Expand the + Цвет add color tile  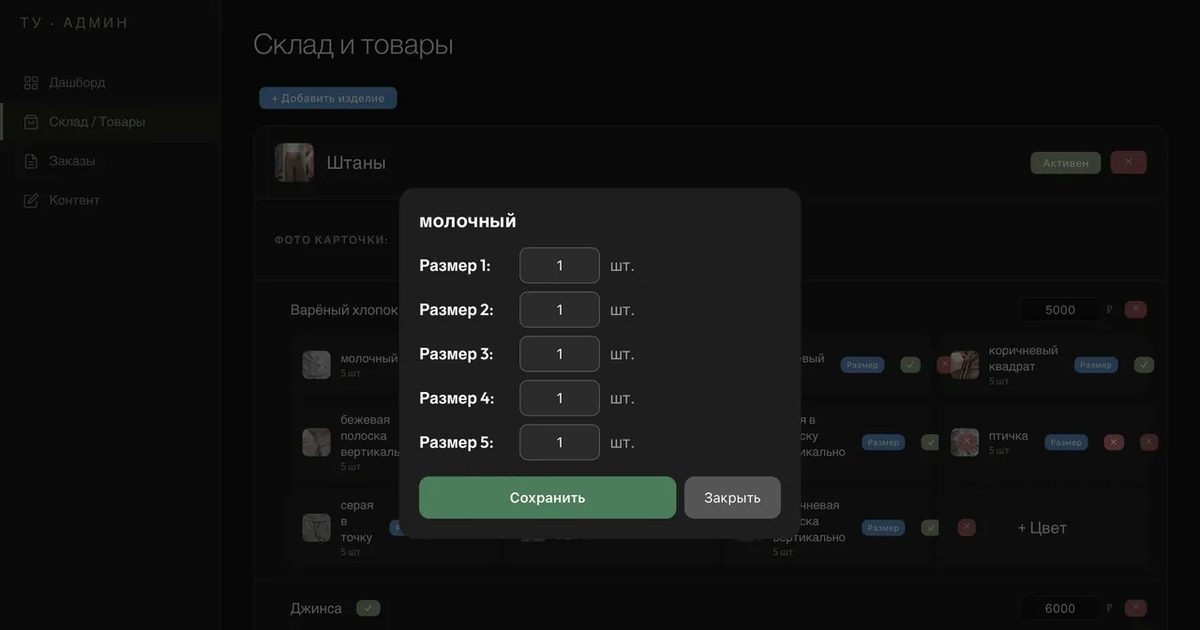1042,528
